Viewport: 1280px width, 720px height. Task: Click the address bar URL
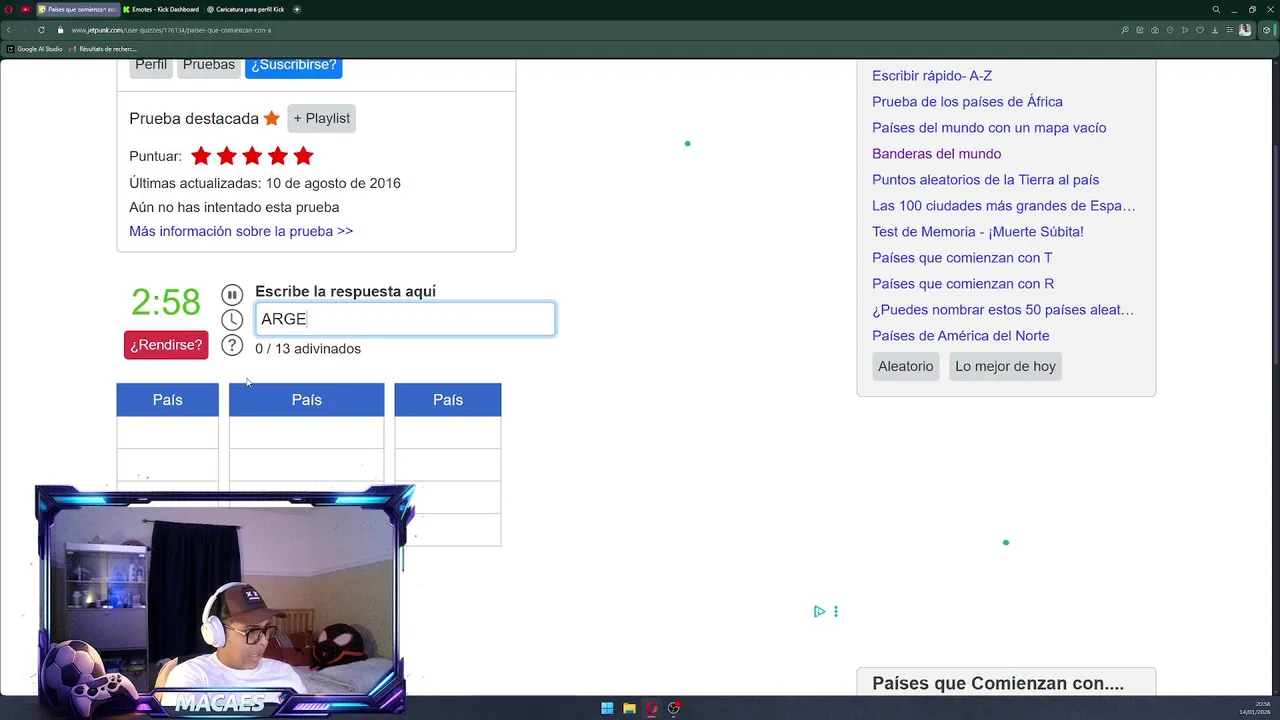click(171, 30)
